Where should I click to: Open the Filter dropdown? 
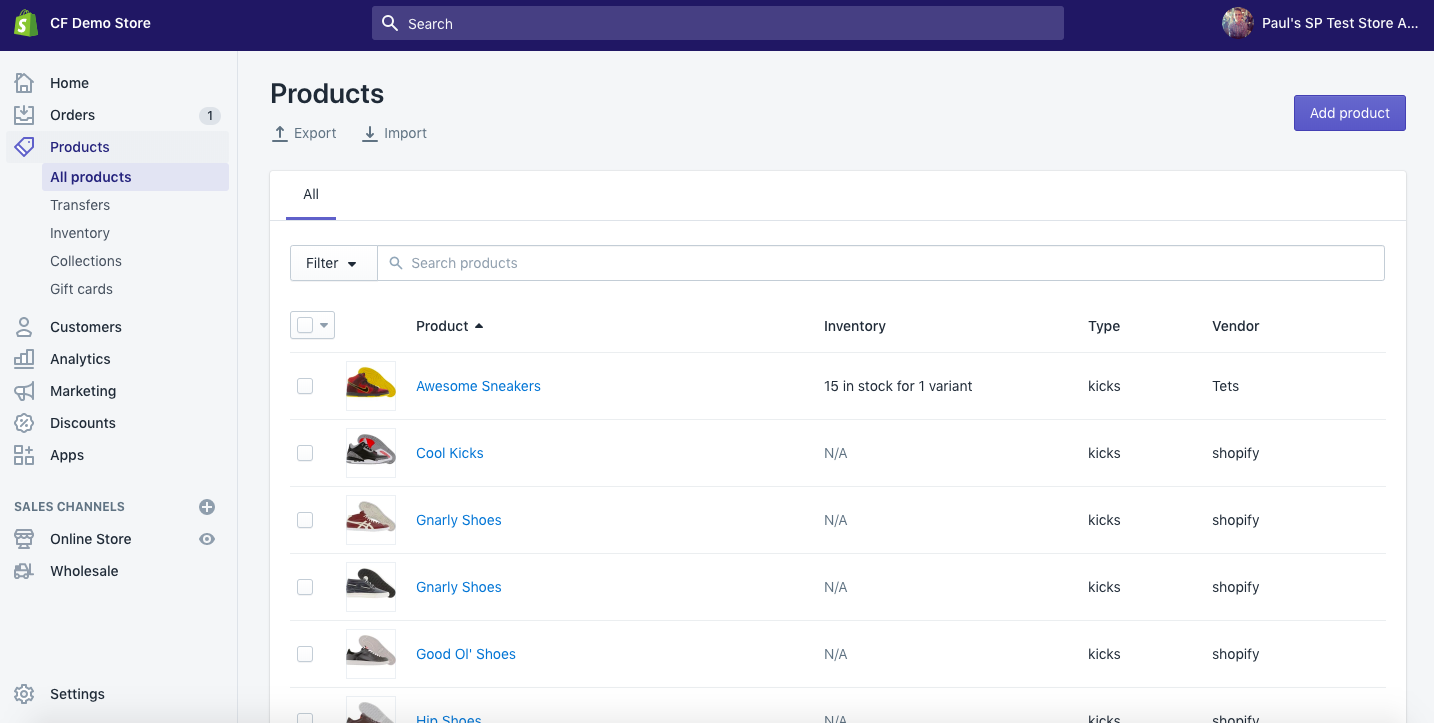point(333,263)
